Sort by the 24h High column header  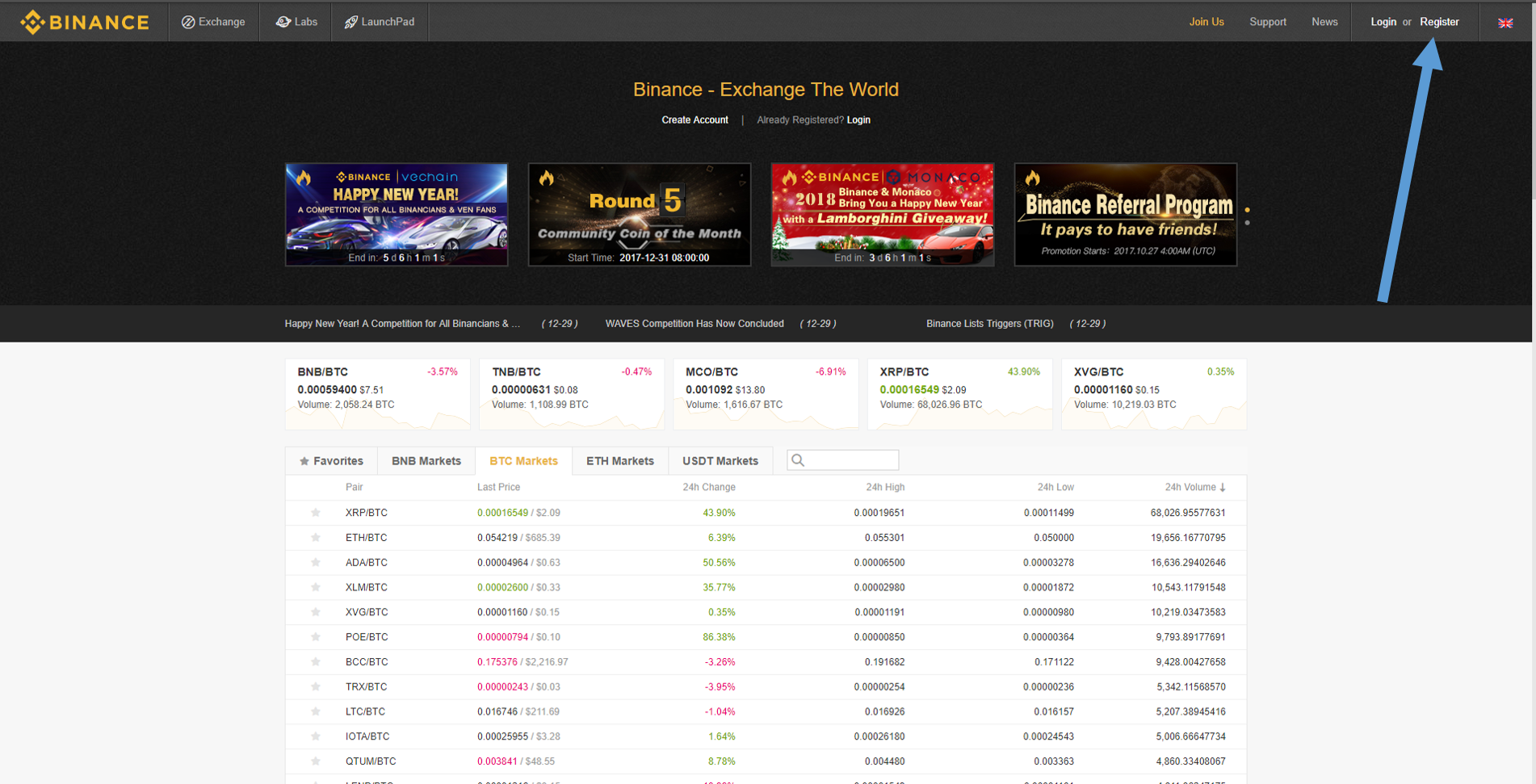click(885, 488)
